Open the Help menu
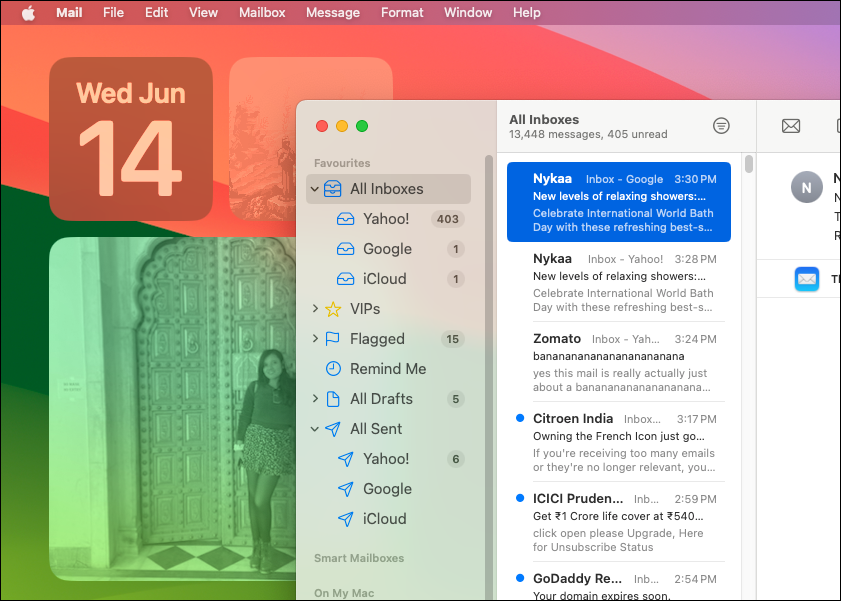This screenshot has width=841, height=601. point(527,12)
